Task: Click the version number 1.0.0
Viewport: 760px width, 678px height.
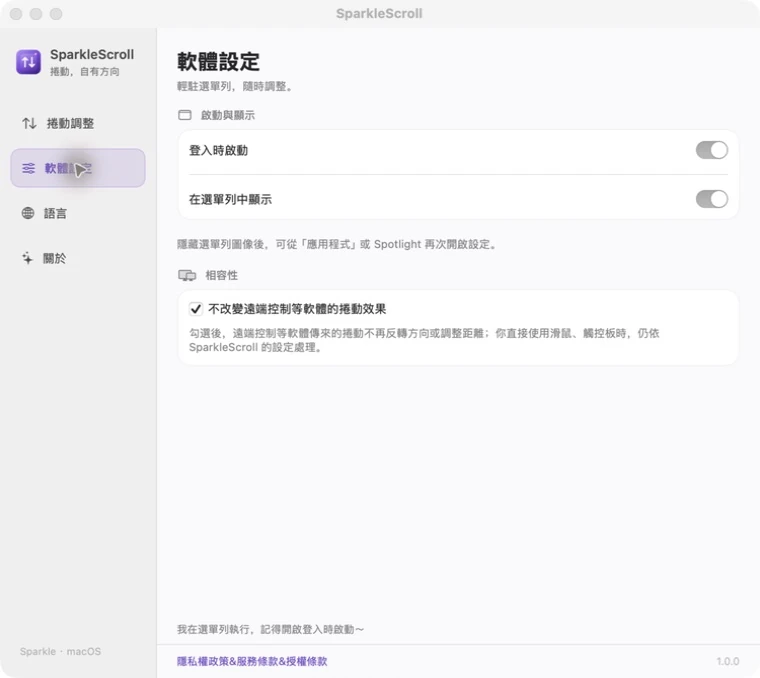Action: click(x=728, y=661)
